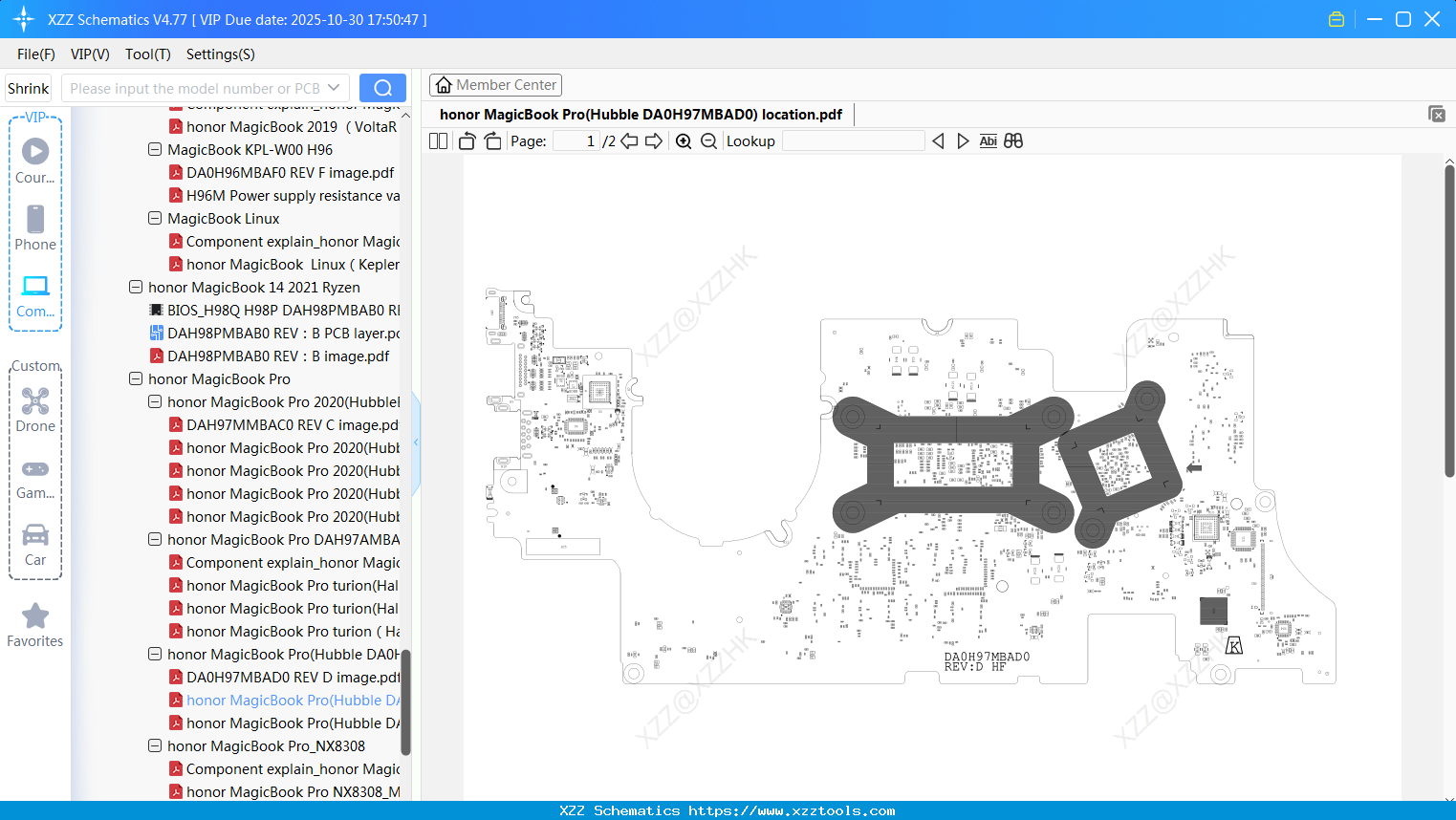Find next lookup result

(x=963, y=141)
